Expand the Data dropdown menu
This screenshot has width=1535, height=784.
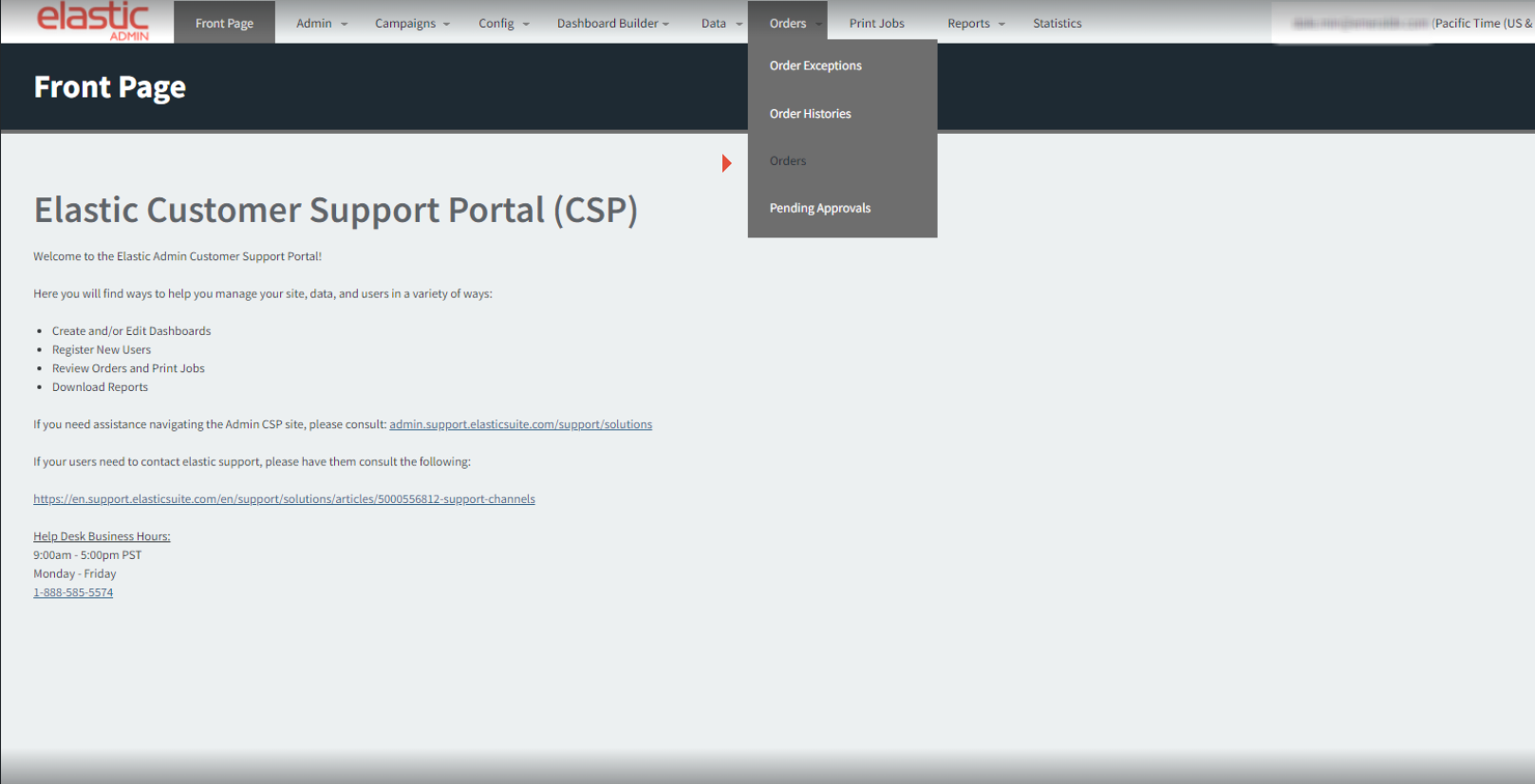721,23
